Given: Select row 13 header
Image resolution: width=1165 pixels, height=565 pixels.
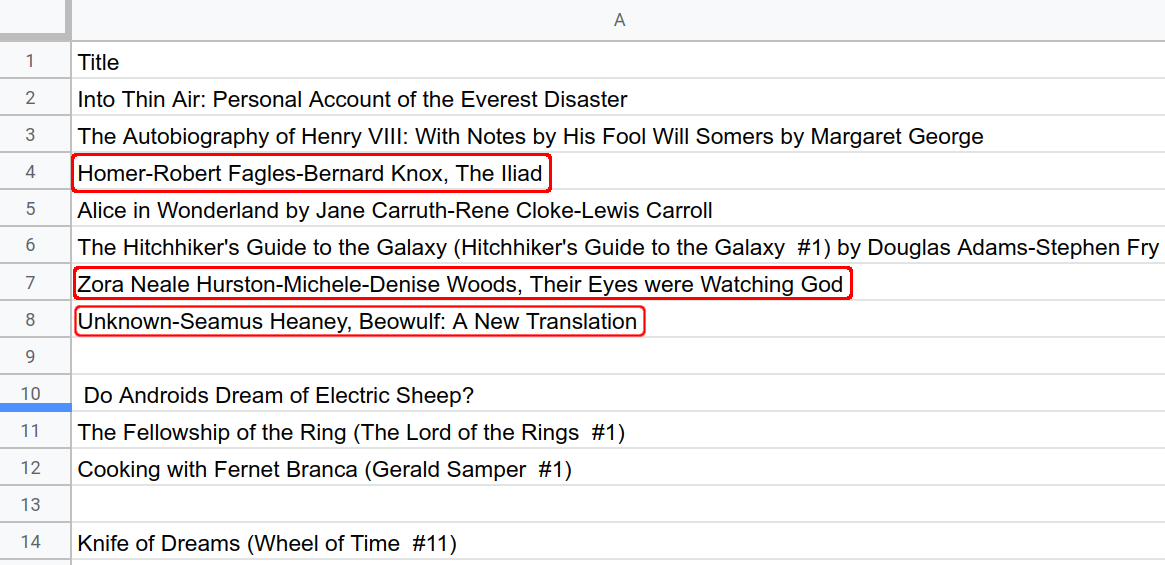Looking at the screenshot, I should pyautogui.click(x=31, y=505).
